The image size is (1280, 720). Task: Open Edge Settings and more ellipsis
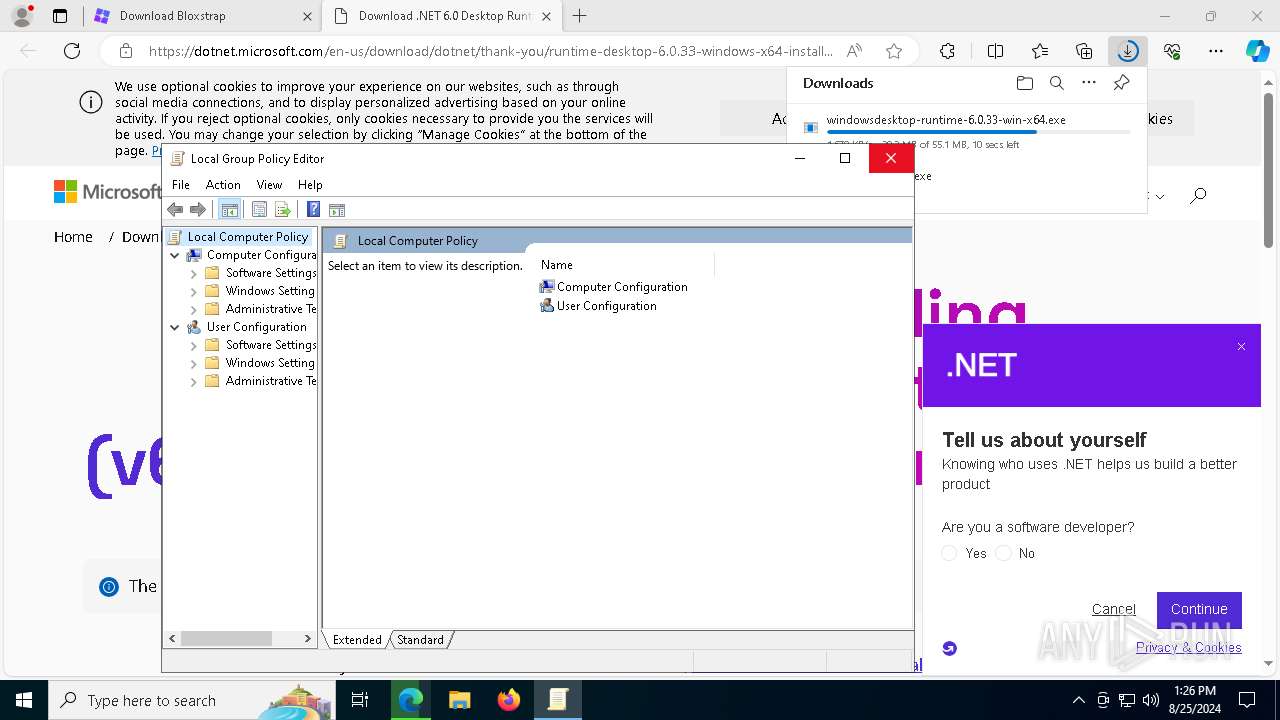[1216, 51]
